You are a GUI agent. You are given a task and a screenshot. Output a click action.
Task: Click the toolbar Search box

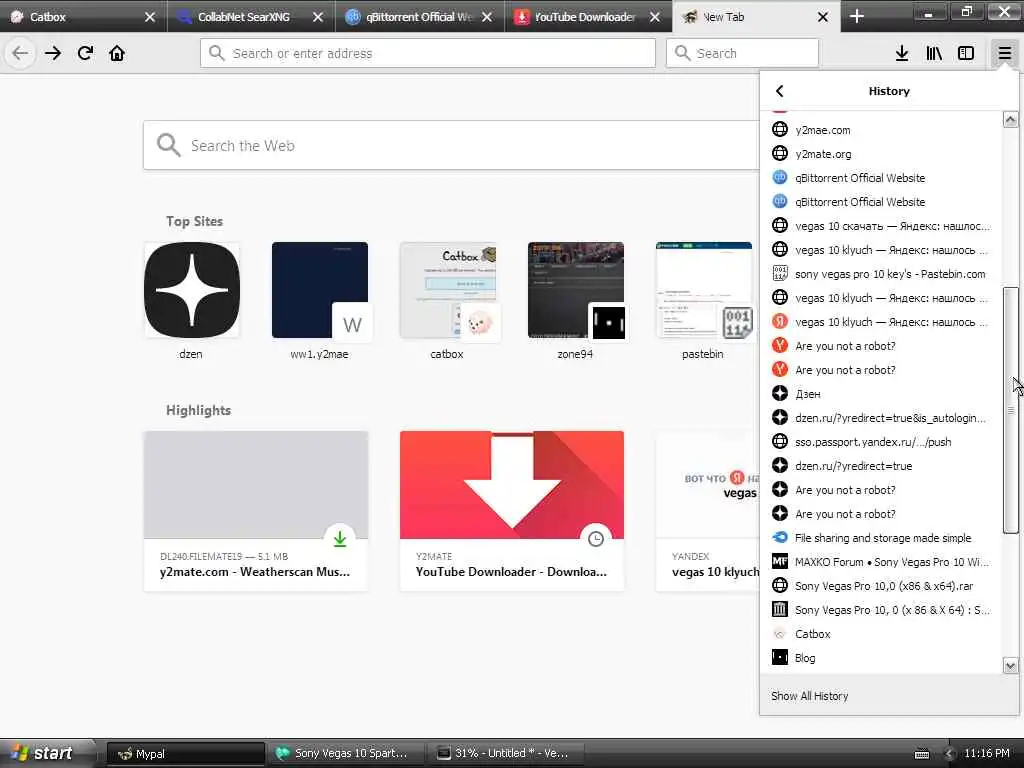pyautogui.click(x=742, y=53)
